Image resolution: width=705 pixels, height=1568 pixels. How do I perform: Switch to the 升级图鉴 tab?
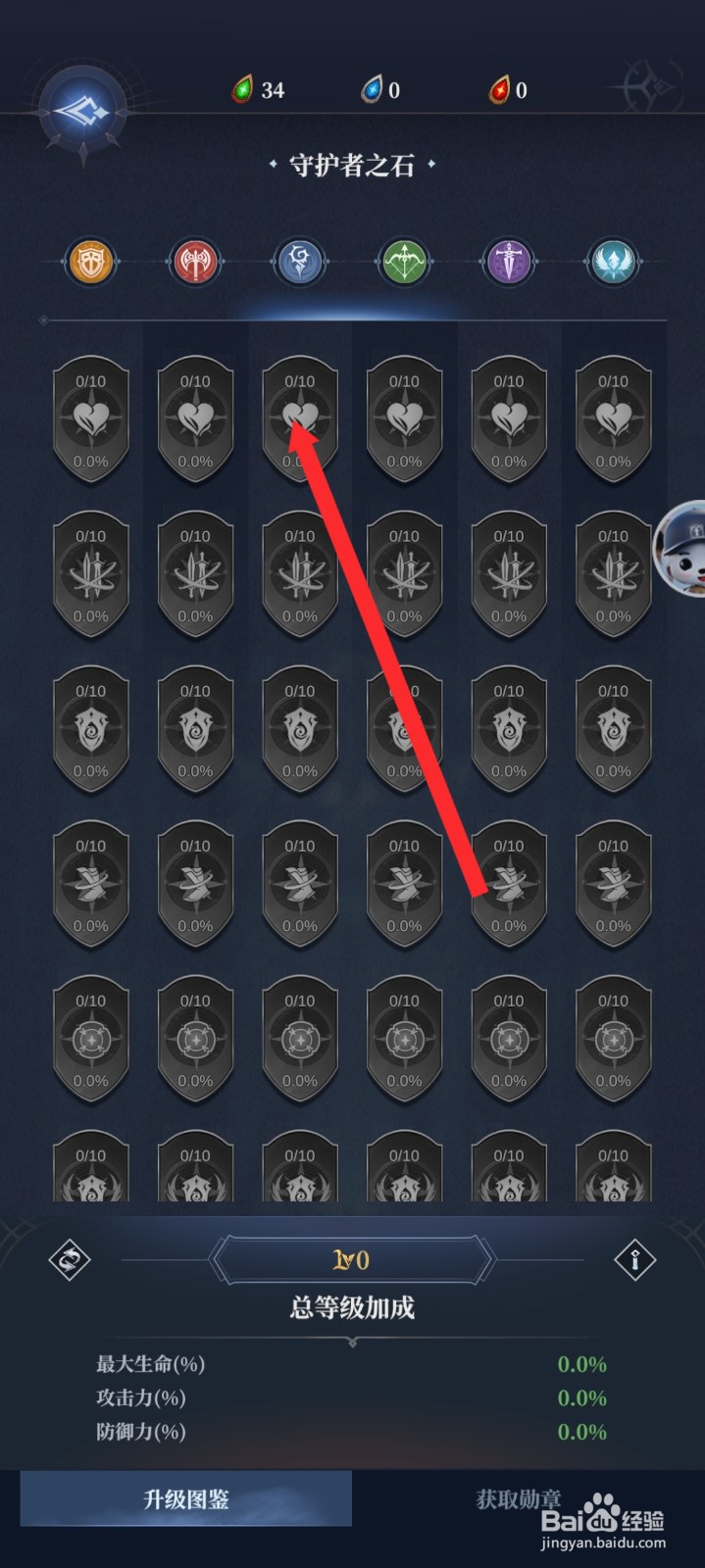tap(186, 1498)
